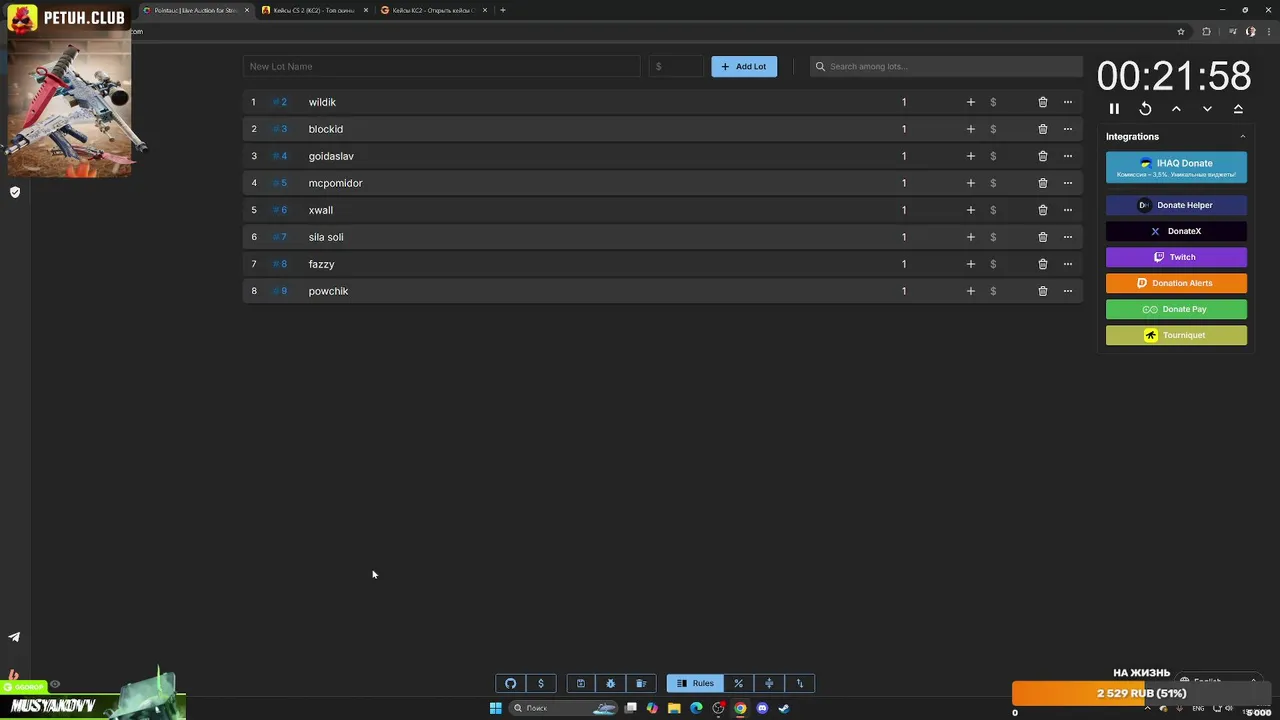Image resolution: width=1280 pixels, height=720 pixels.
Task: Open more options for powchik lot
Action: pos(1067,291)
